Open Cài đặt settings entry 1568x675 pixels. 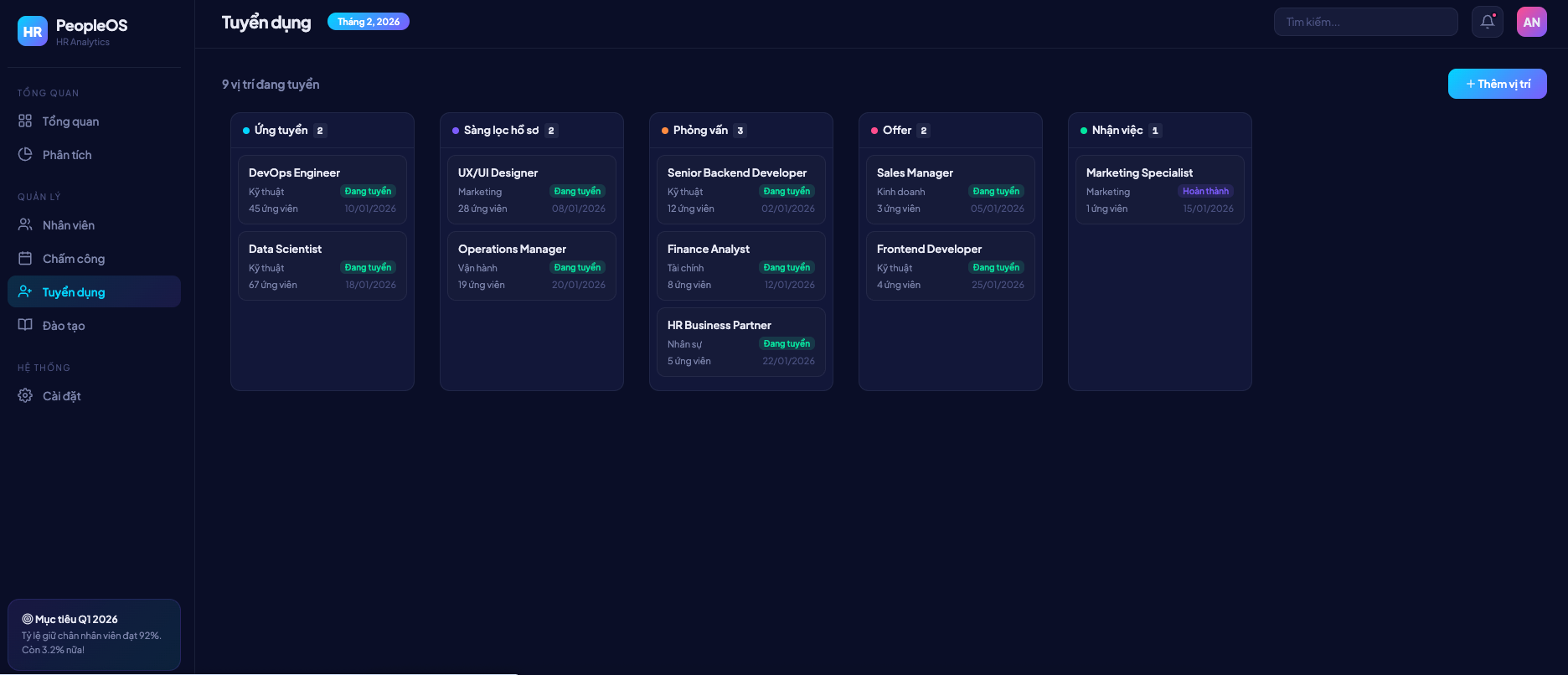(x=94, y=396)
